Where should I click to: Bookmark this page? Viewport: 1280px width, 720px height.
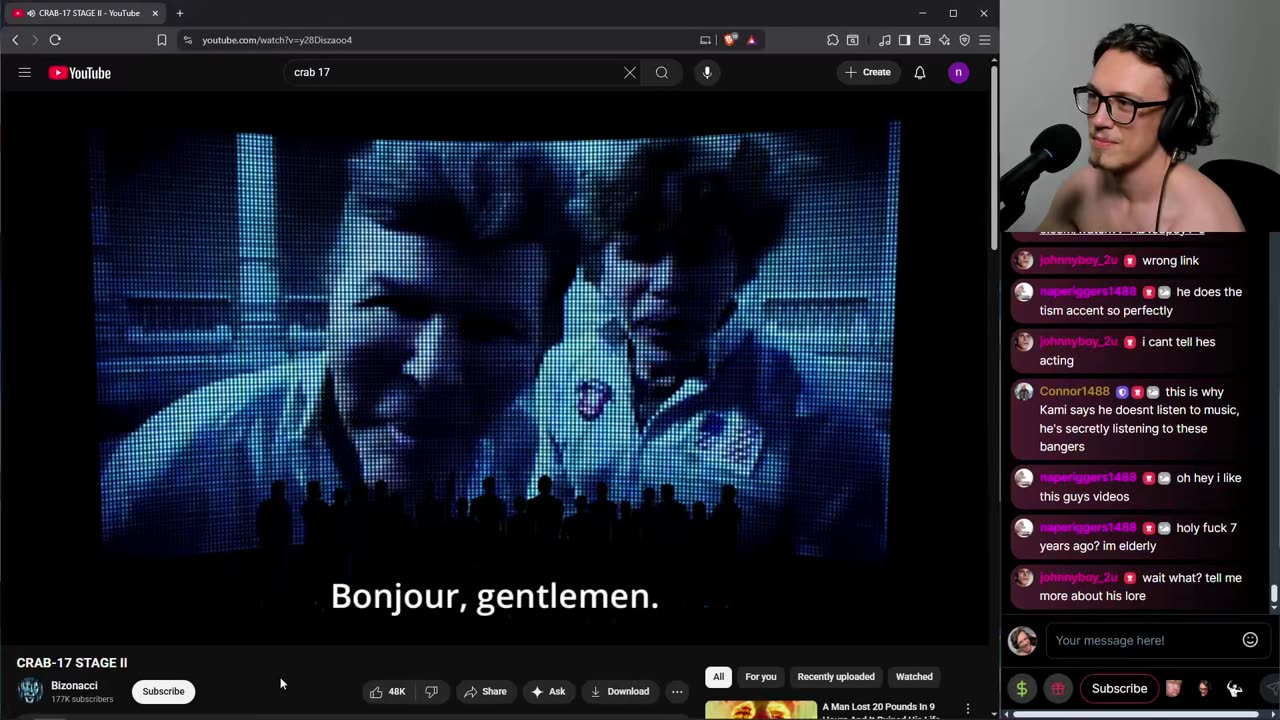[162, 40]
